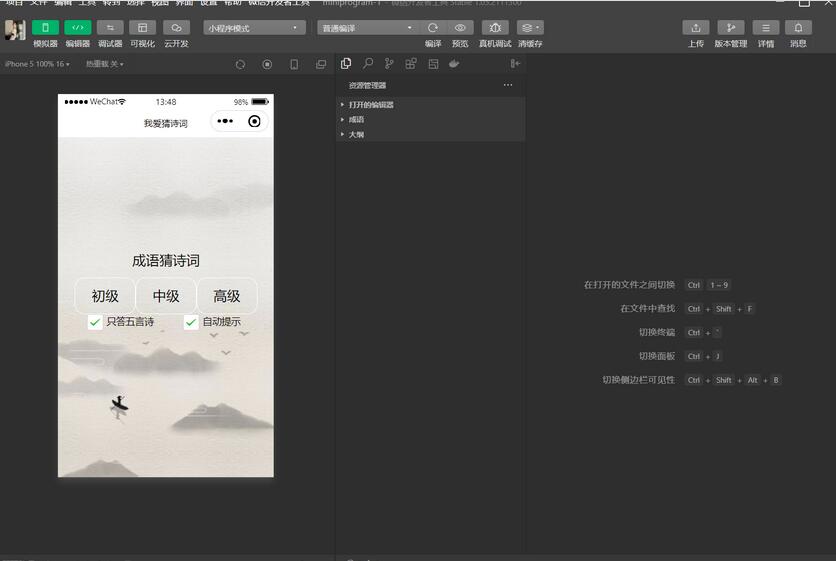Screen dimensions: 836x561
Task: Tap the 高级 level button in simulator
Action: (x=227, y=295)
